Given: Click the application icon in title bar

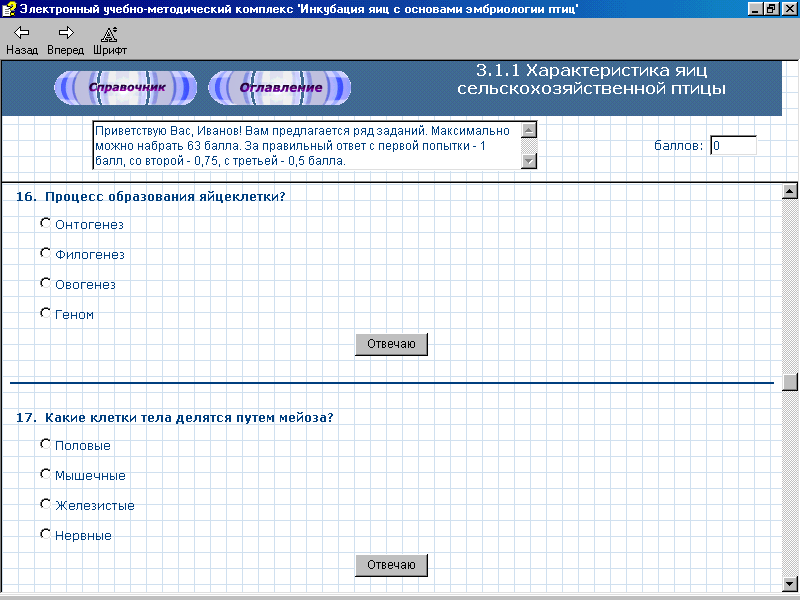Looking at the screenshot, I should coord(9,8).
